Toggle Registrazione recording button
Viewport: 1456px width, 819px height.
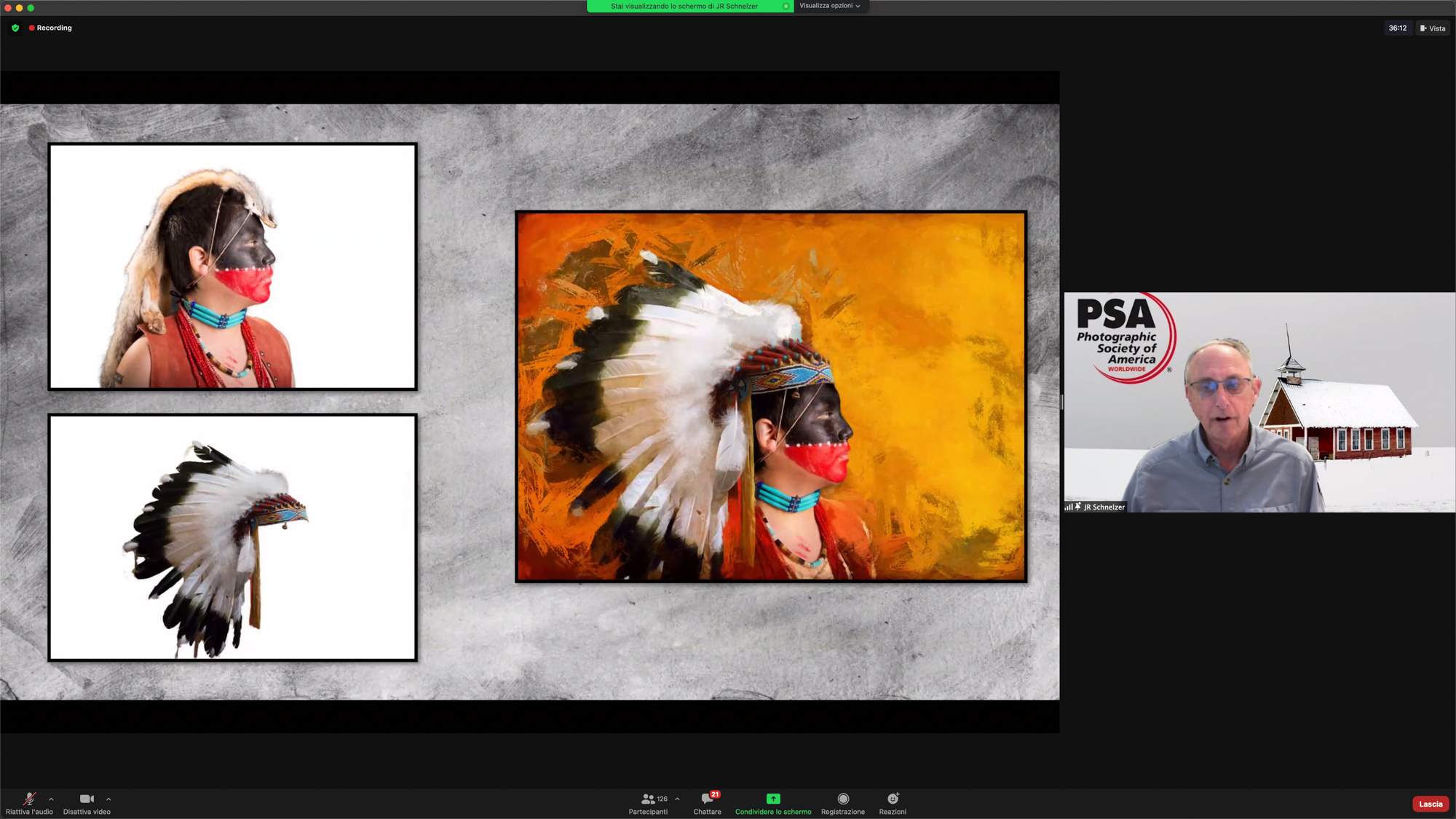coord(843,799)
